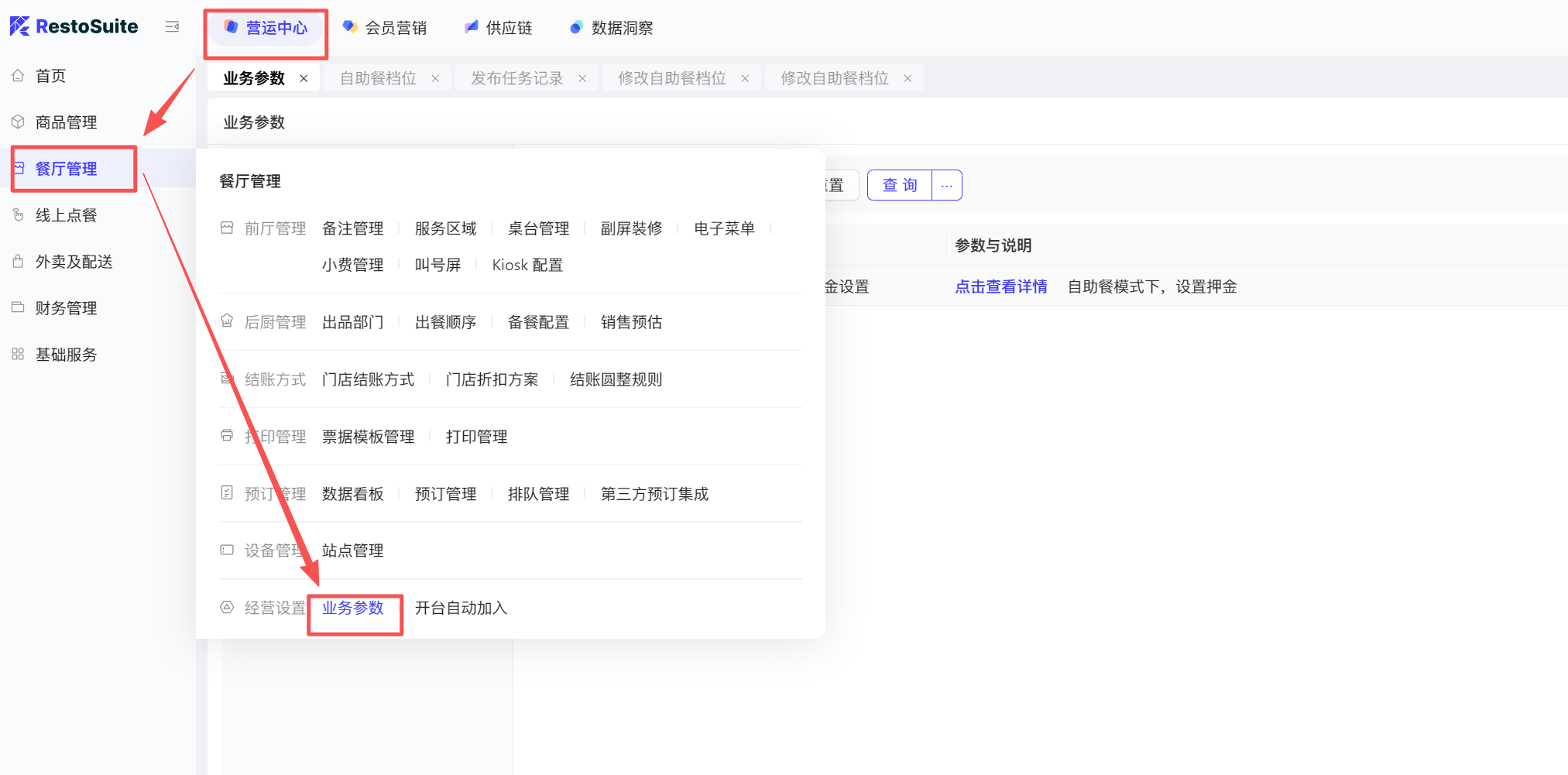Expand 线上点餐 in the left sidebar
The height and width of the screenshot is (775, 1568).
(67, 215)
